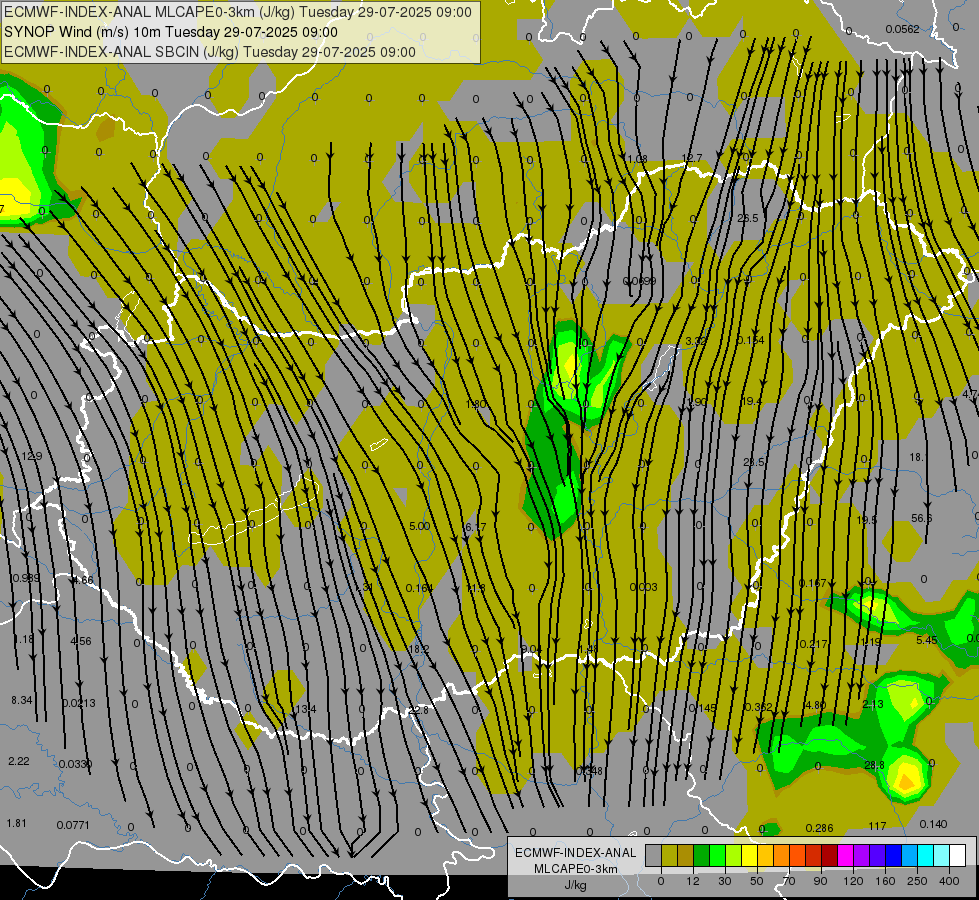The width and height of the screenshot is (979, 900).
Task: Click the map value 12.7
Action: tap(692, 158)
